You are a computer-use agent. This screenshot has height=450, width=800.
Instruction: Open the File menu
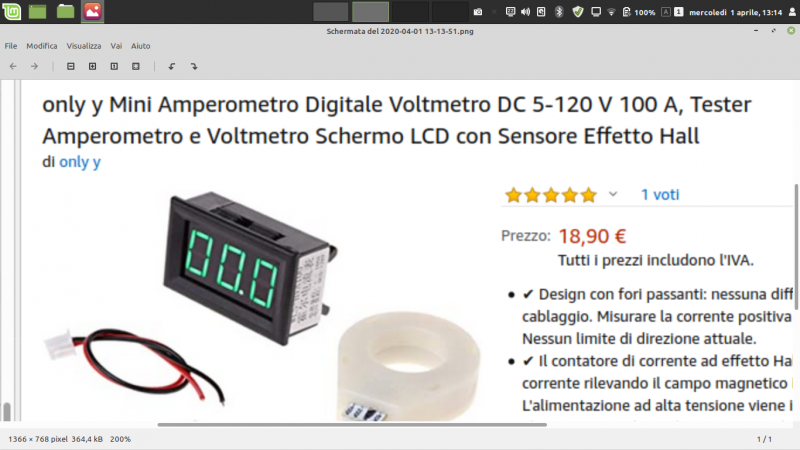[11, 46]
